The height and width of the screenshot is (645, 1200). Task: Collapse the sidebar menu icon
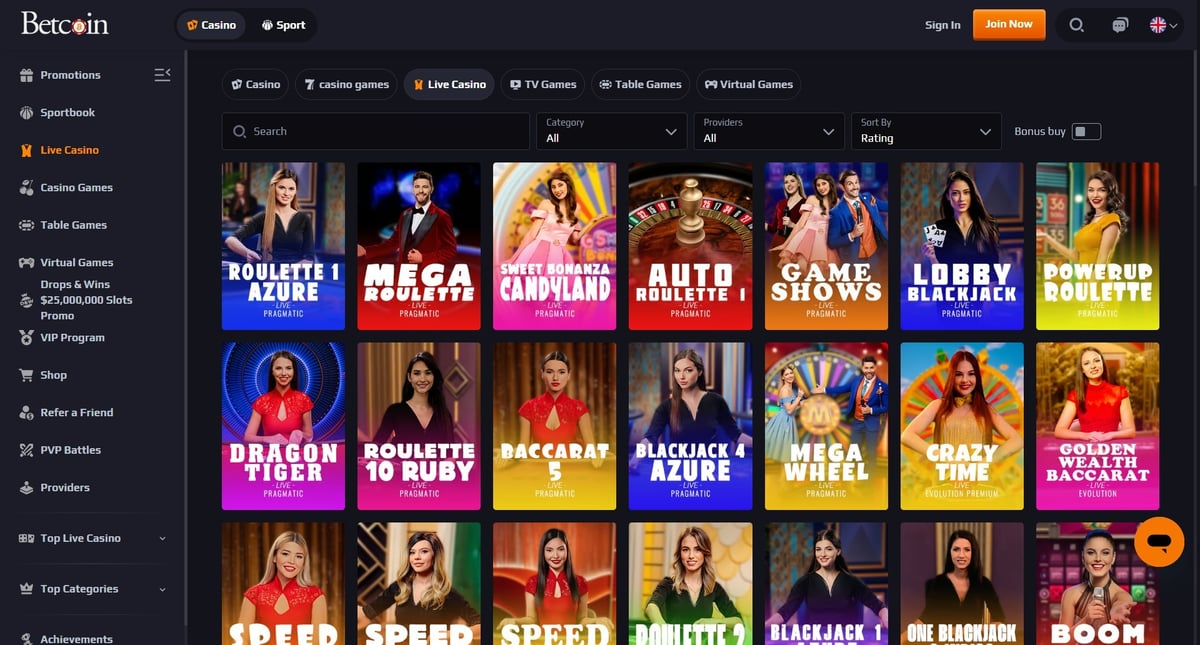click(x=162, y=75)
